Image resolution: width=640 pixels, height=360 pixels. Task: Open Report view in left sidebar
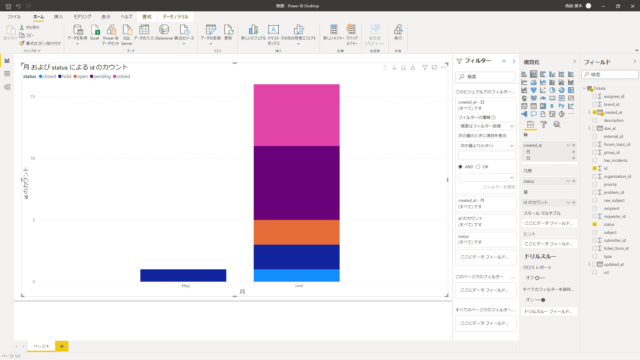click(7, 60)
